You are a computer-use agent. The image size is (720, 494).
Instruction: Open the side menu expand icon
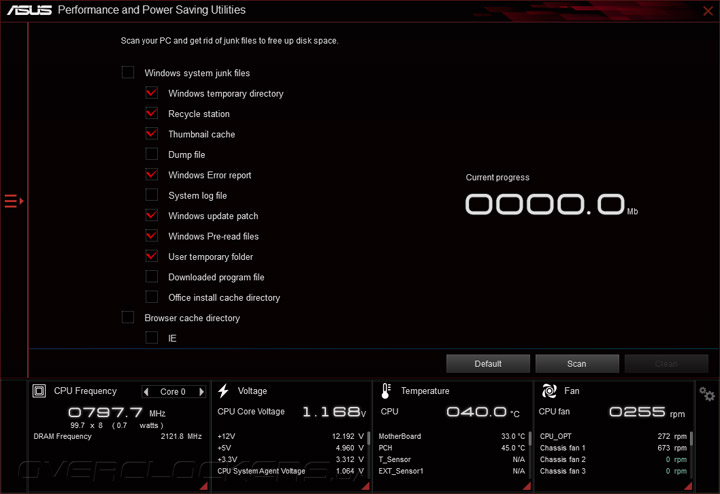point(14,201)
